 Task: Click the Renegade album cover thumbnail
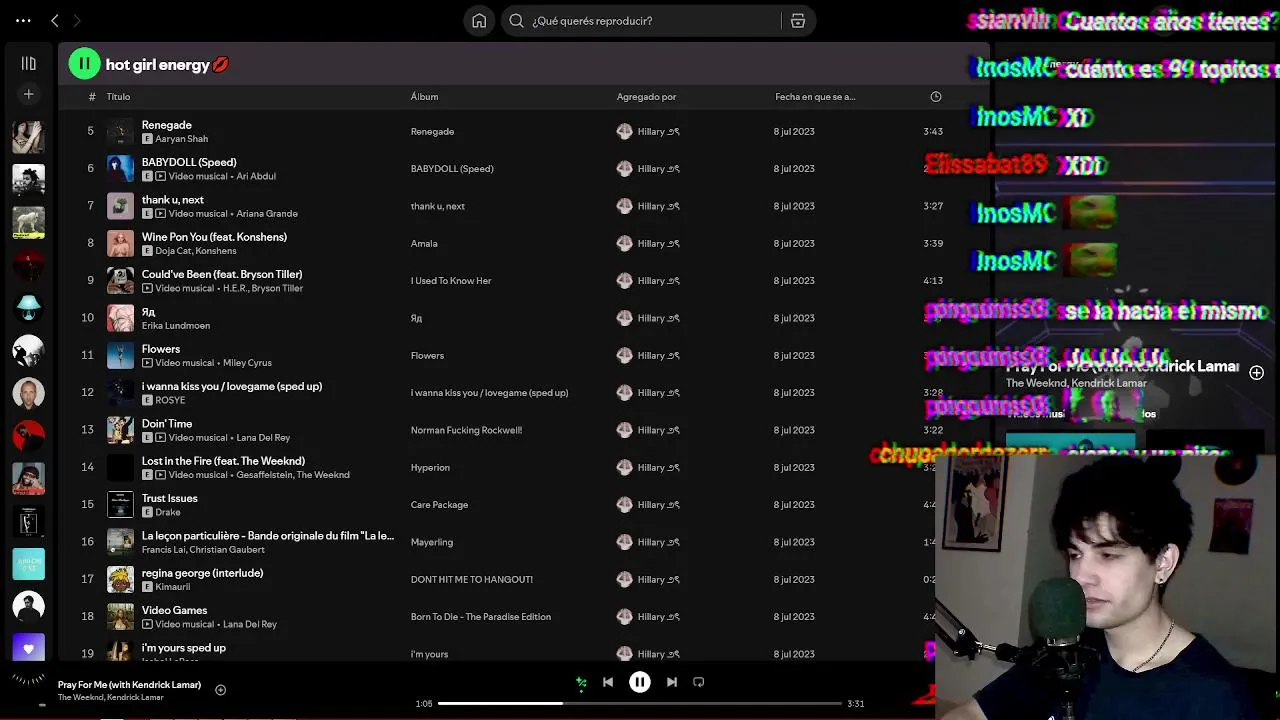click(120, 131)
